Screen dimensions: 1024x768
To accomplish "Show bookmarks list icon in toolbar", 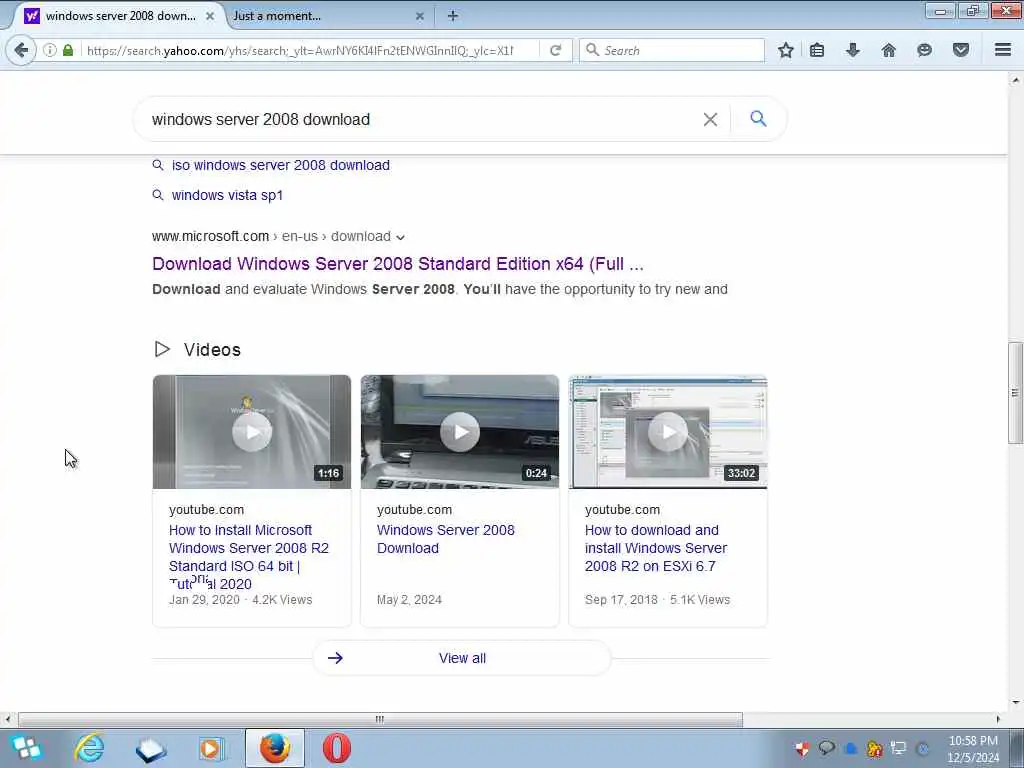I will 817,50.
